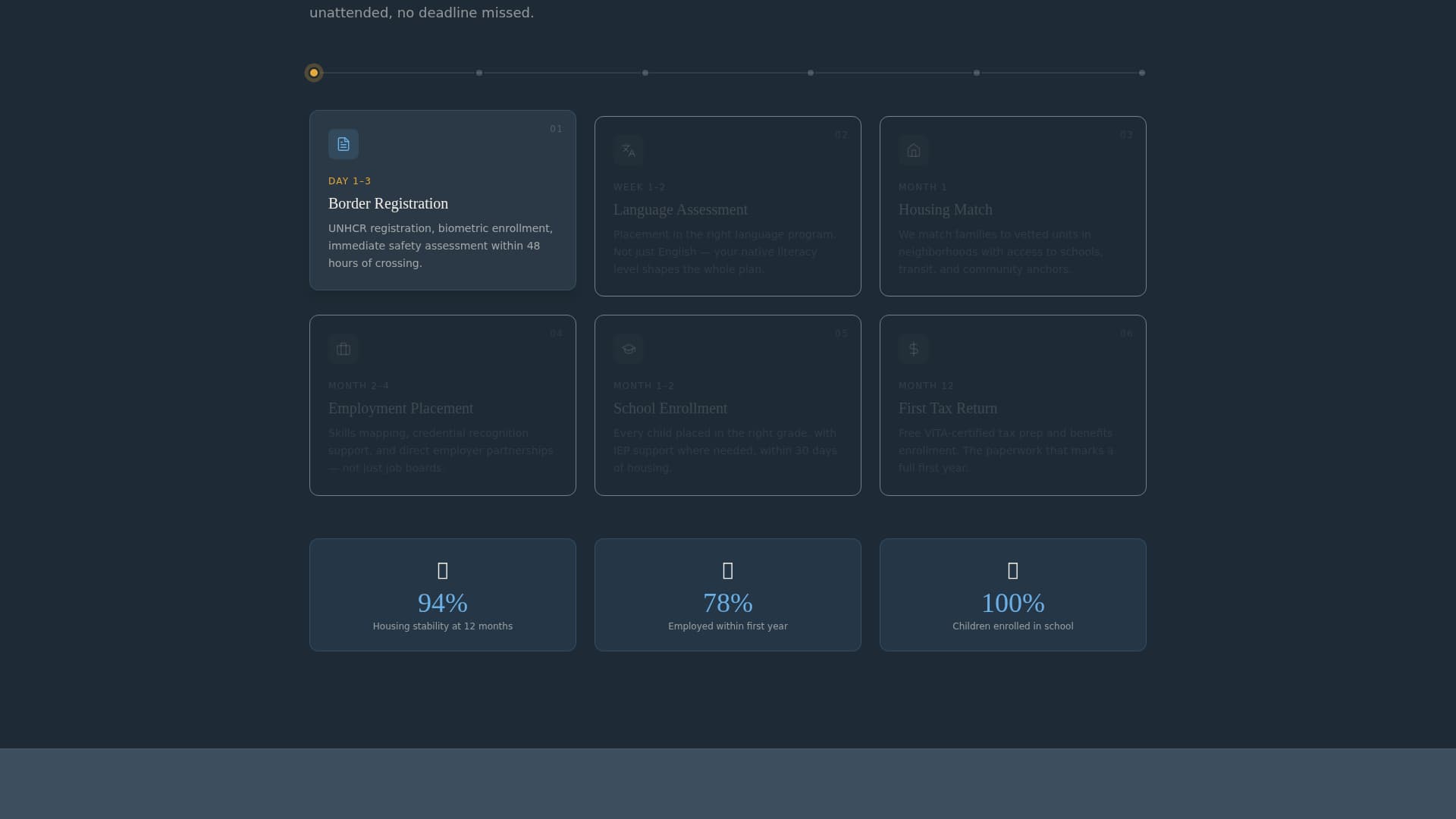Click the midpoint of the timeline progress track
Screen dimensions: 1456x819
tap(728, 73)
